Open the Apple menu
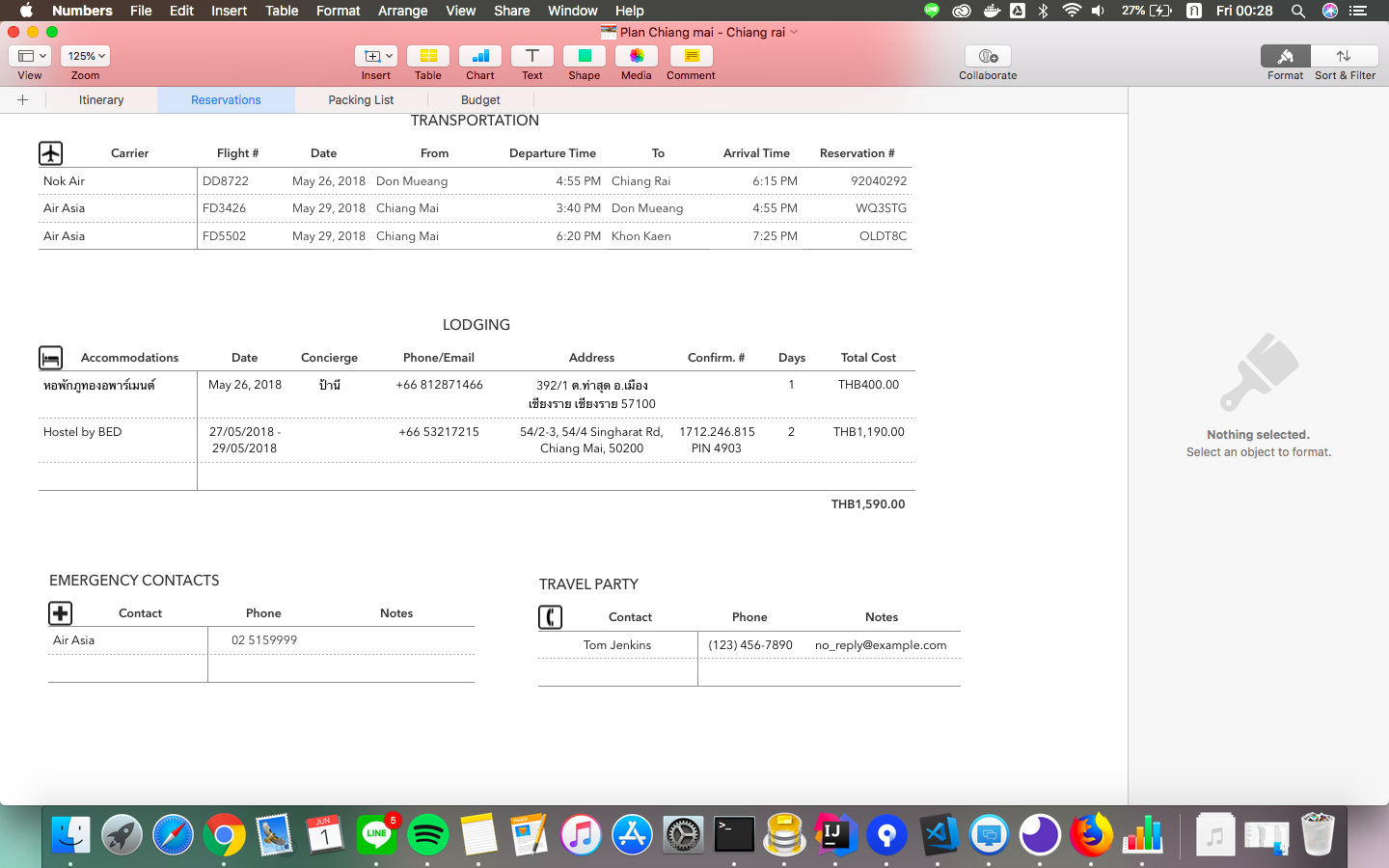1389x868 pixels. tap(26, 11)
